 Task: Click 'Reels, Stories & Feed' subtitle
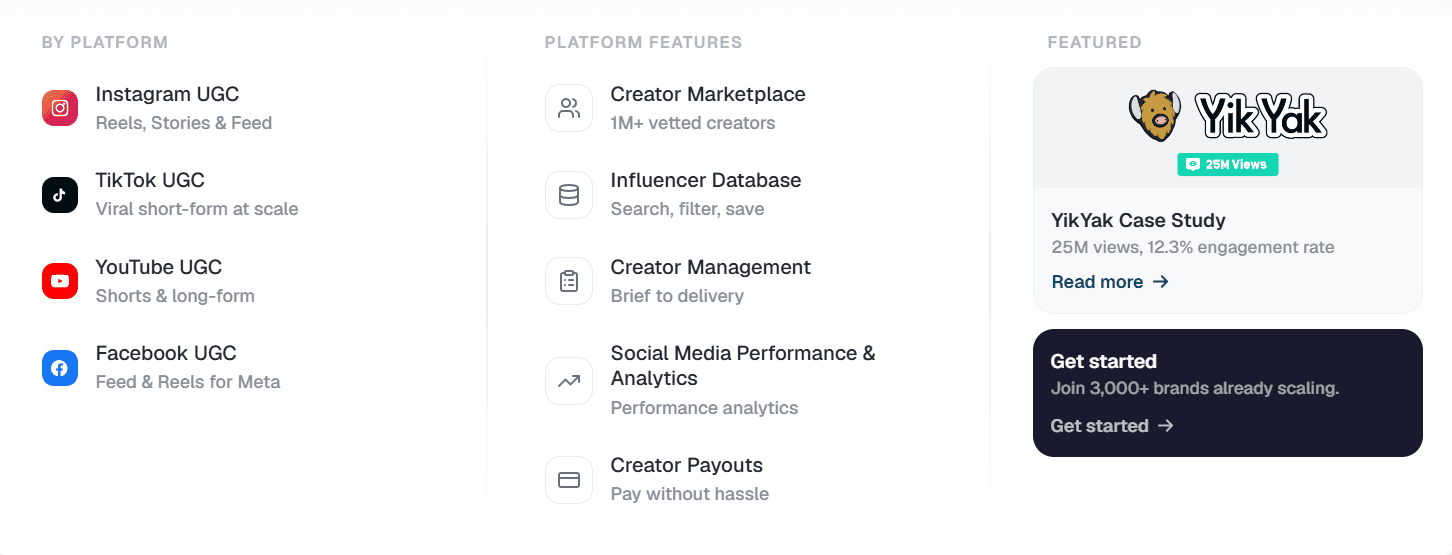(x=184, y=123)
